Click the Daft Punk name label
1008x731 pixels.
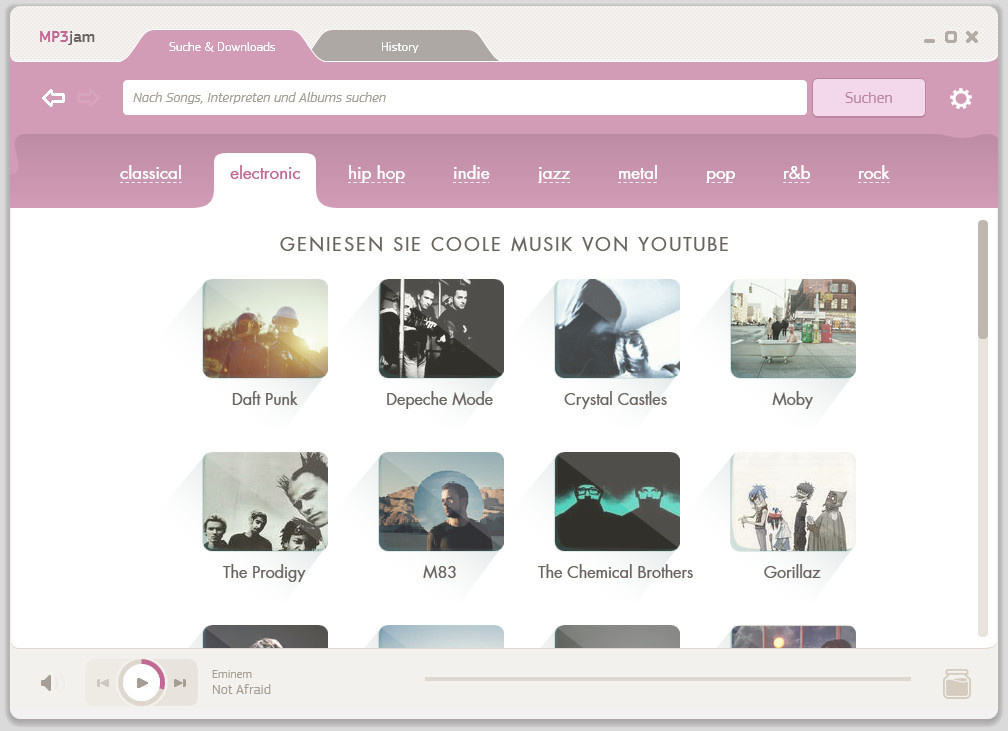[264, 399]
